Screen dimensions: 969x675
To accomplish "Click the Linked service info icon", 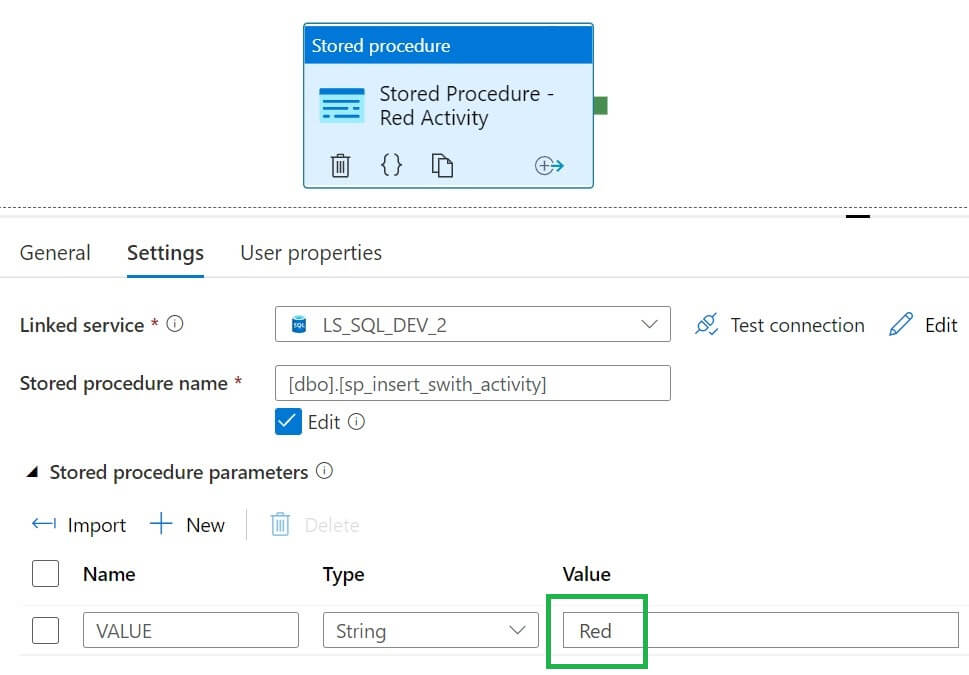I will (175, 324).
